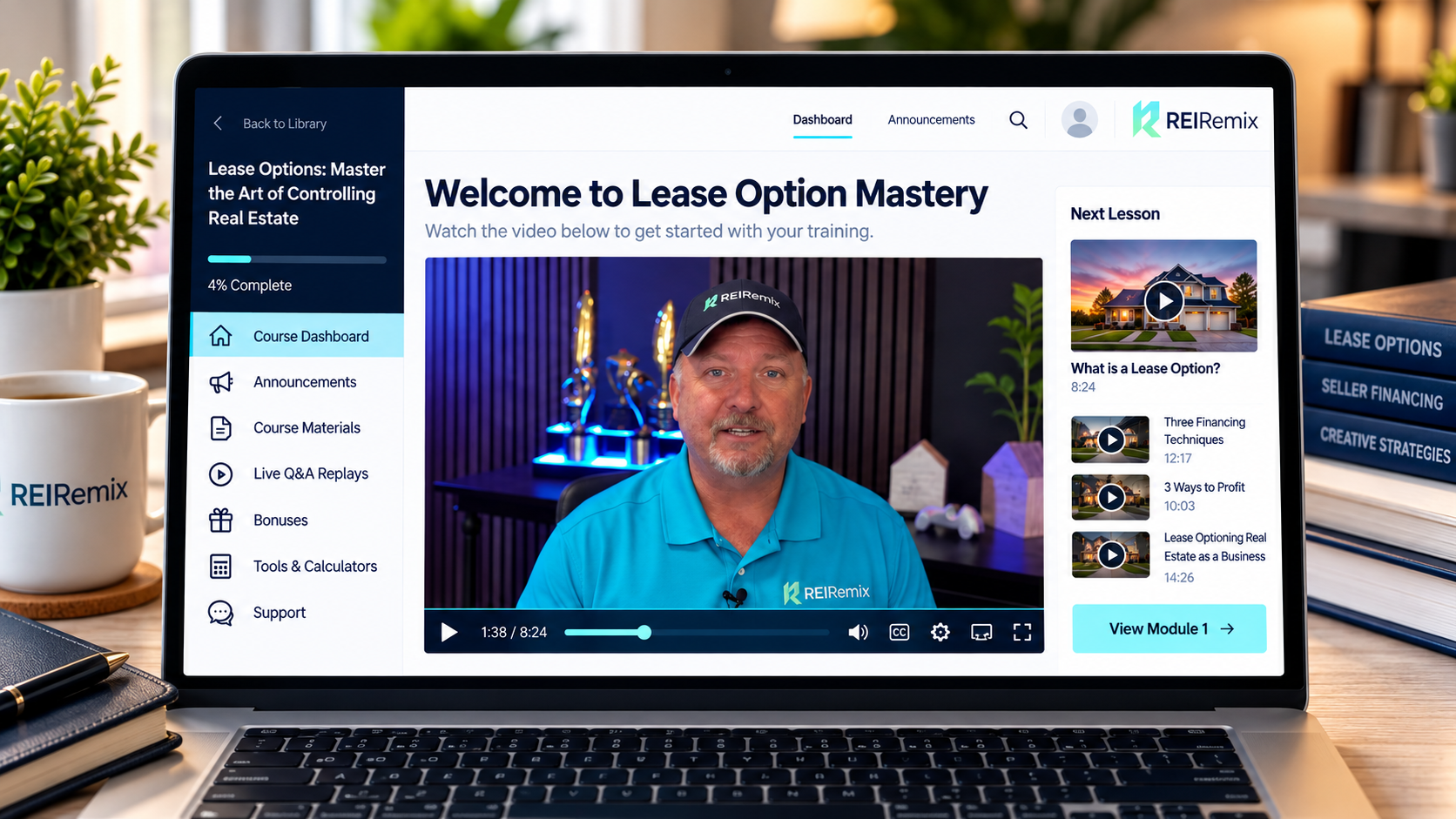
Task: Click the "4% Complete" text
Action: click(250, 285)
